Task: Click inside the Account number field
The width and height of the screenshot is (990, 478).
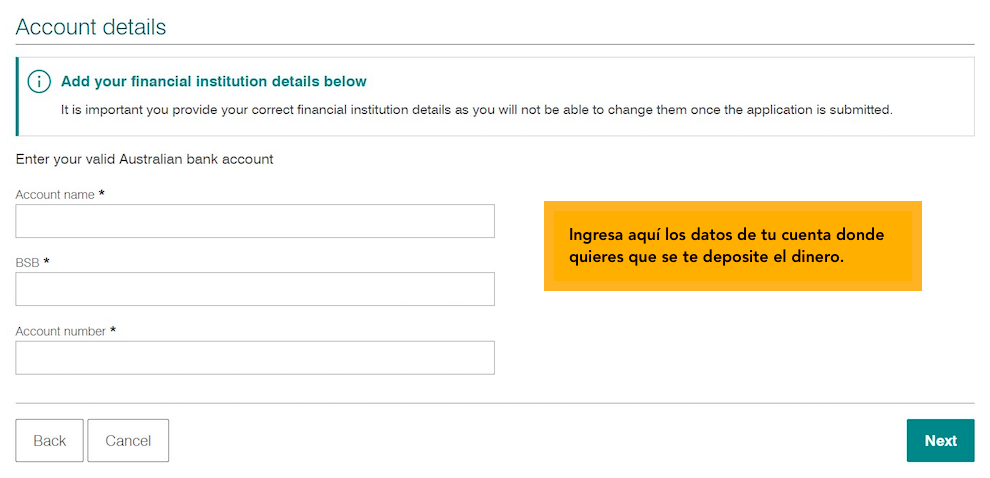Action: coord(255,358)
